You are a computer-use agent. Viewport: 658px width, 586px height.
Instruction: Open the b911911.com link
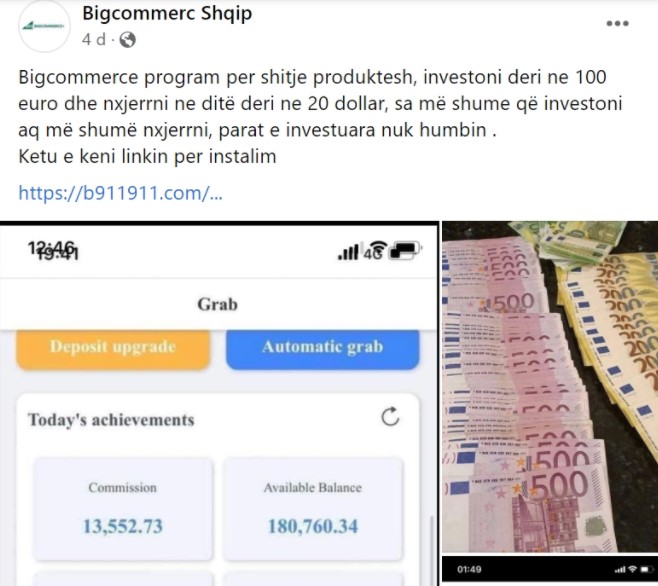click(x=120, y=193)
